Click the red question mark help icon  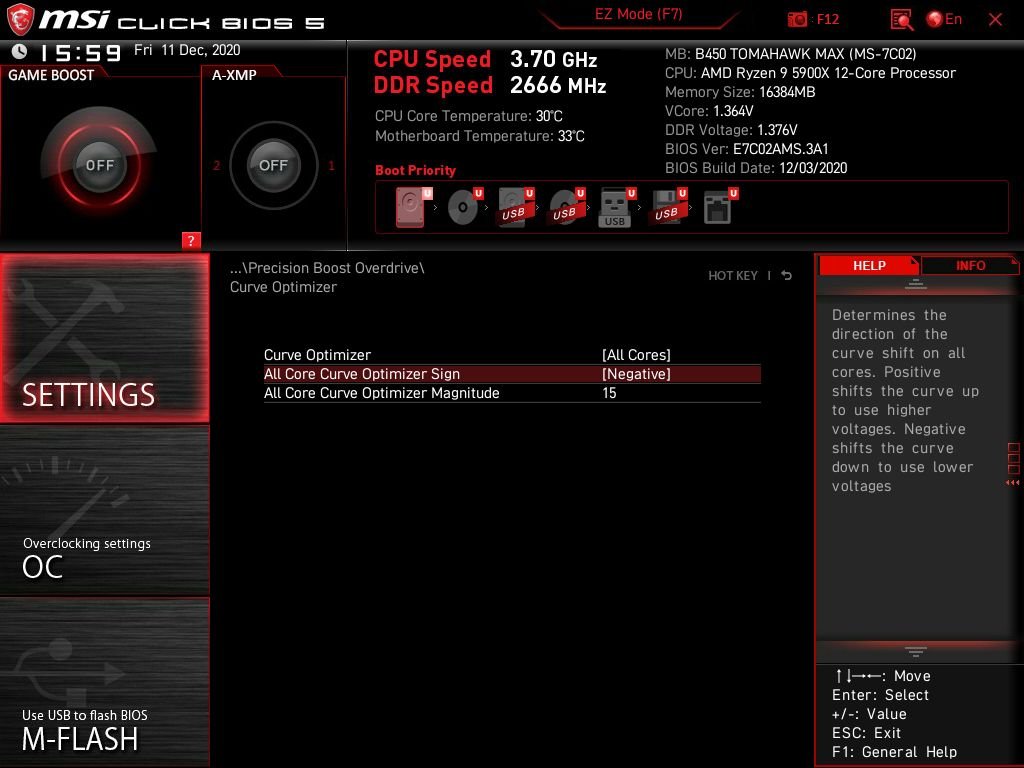(x=191, y=240)
